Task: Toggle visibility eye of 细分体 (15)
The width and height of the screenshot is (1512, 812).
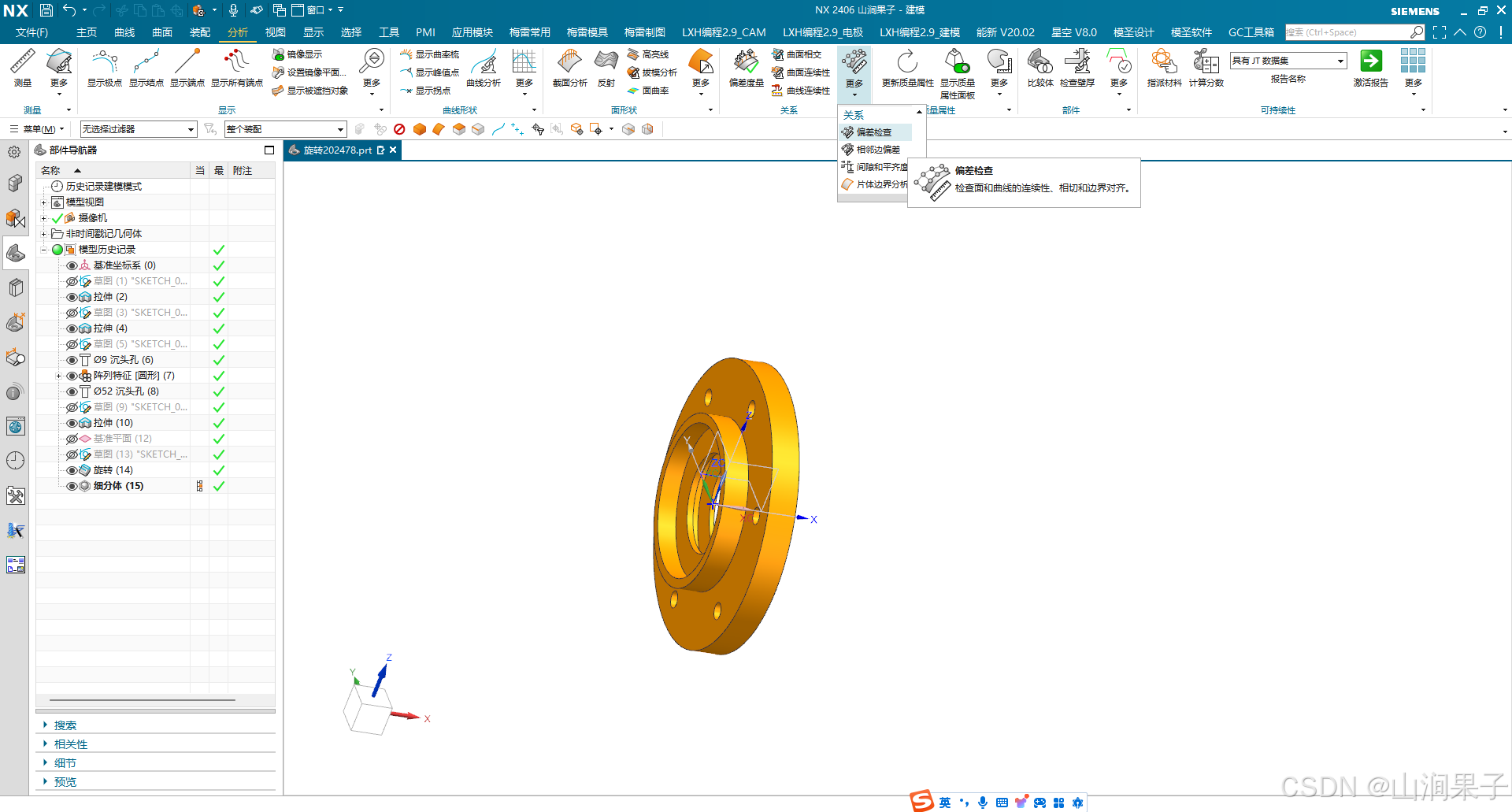Action: tap(72, 486)
